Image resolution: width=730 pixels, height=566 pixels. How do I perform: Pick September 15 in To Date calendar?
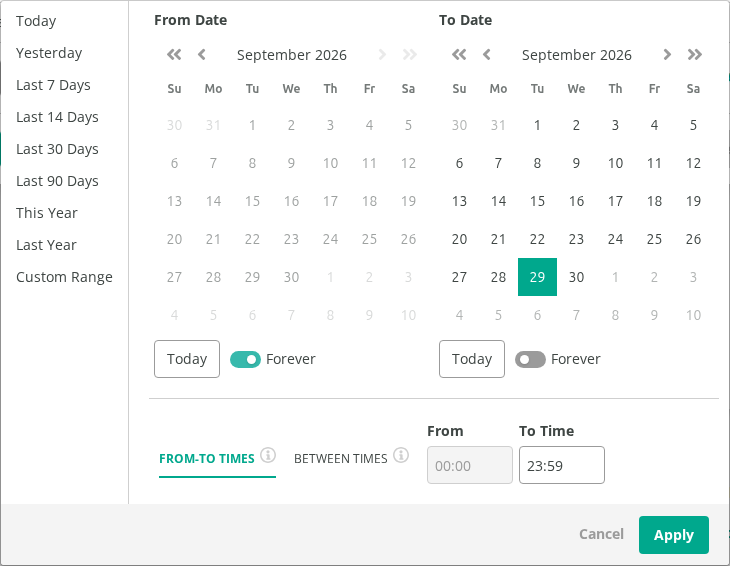pyautogui.click(x=537, y=201)
